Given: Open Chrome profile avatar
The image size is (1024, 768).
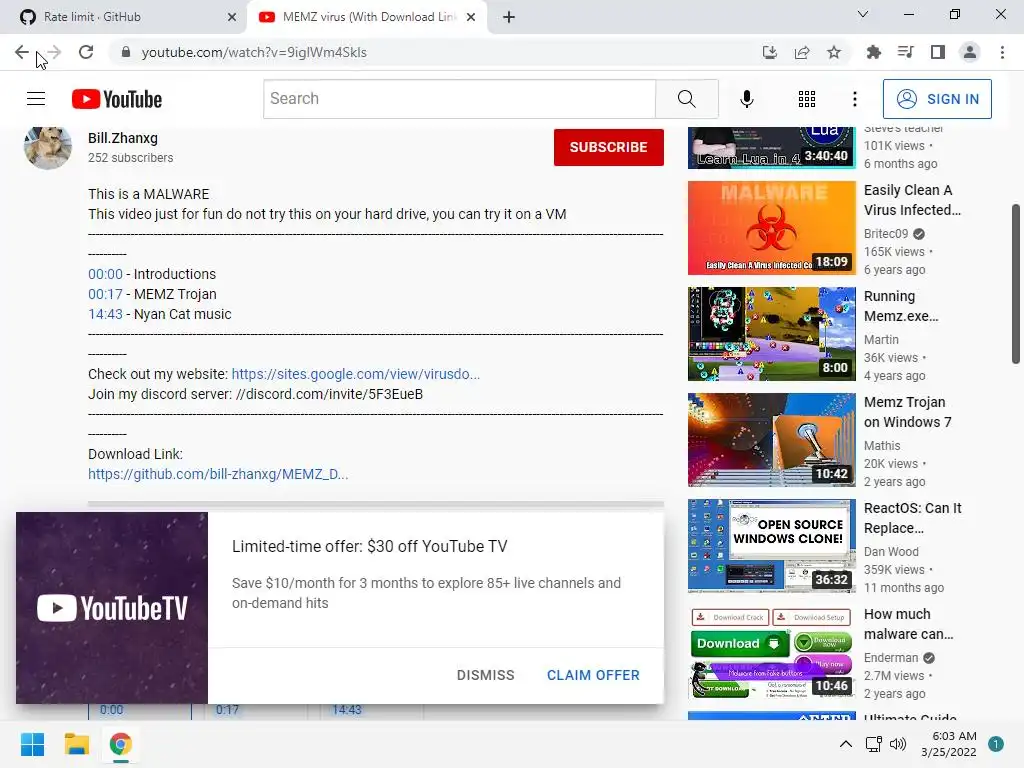Looking at the screenshot, I should coord(970,52).
